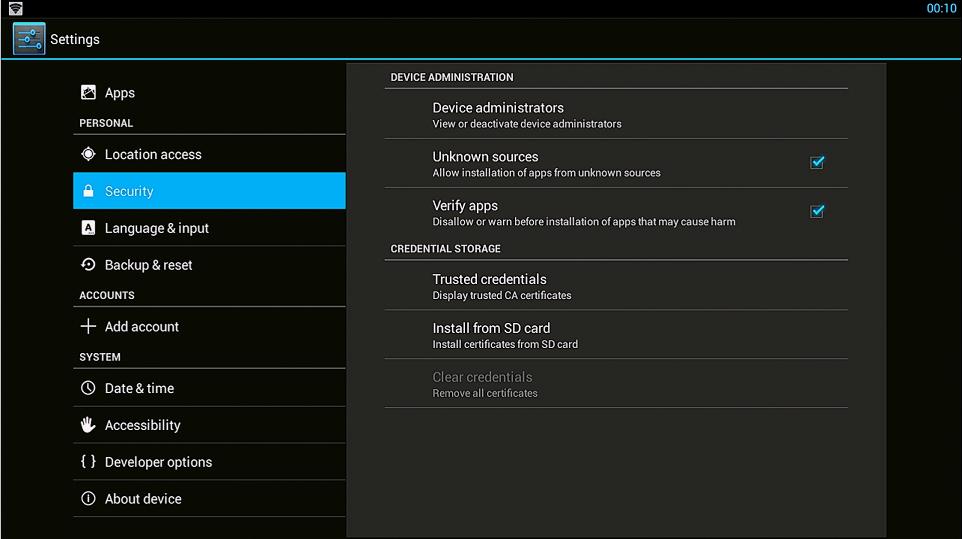Click the Wi-Fi status icon
Viewport: 962px width, 539px height.
(x=15, y=8)
